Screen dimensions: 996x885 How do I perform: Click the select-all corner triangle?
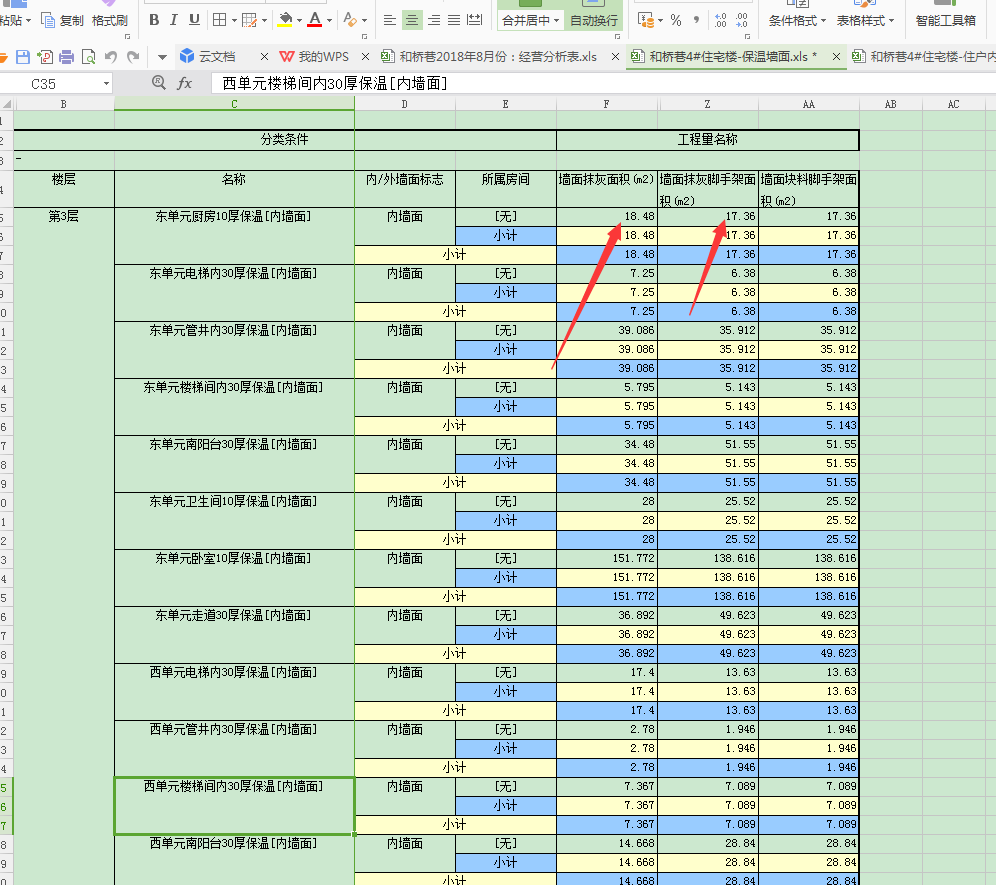pyautogui.click(x=6, y=104)
